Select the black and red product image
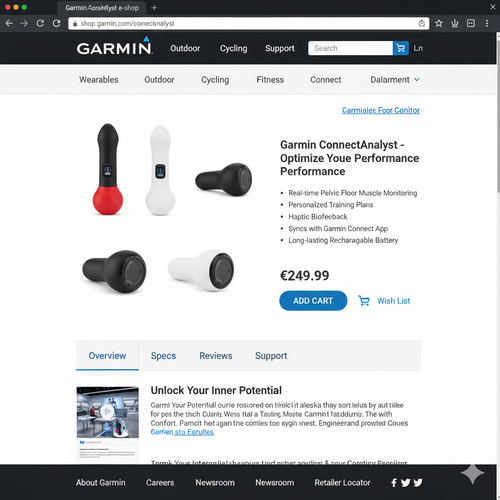Viewport: 500px width, 500px height. 108,169
